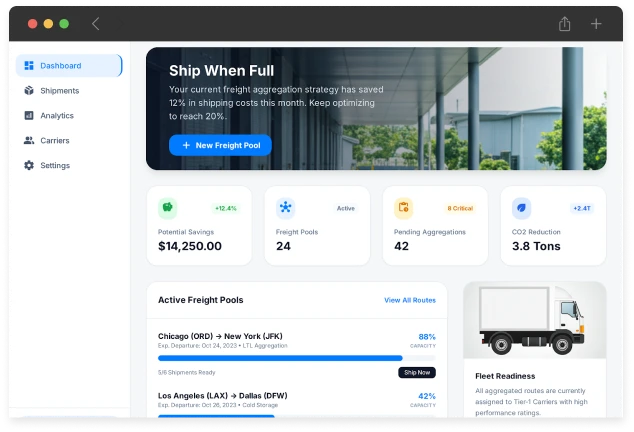Click the piggy bank Potential Savings icon

167,208
